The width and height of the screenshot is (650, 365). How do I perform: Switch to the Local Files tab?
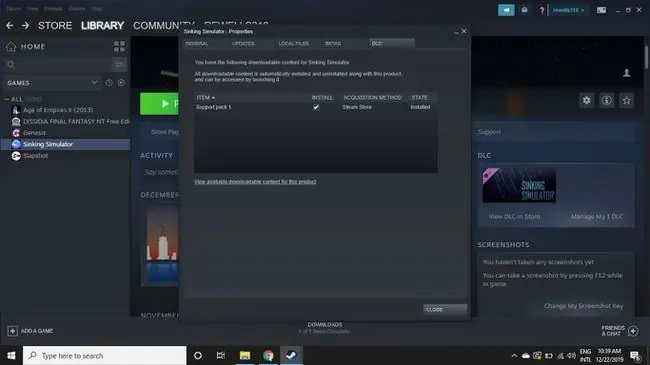[293, 44]
